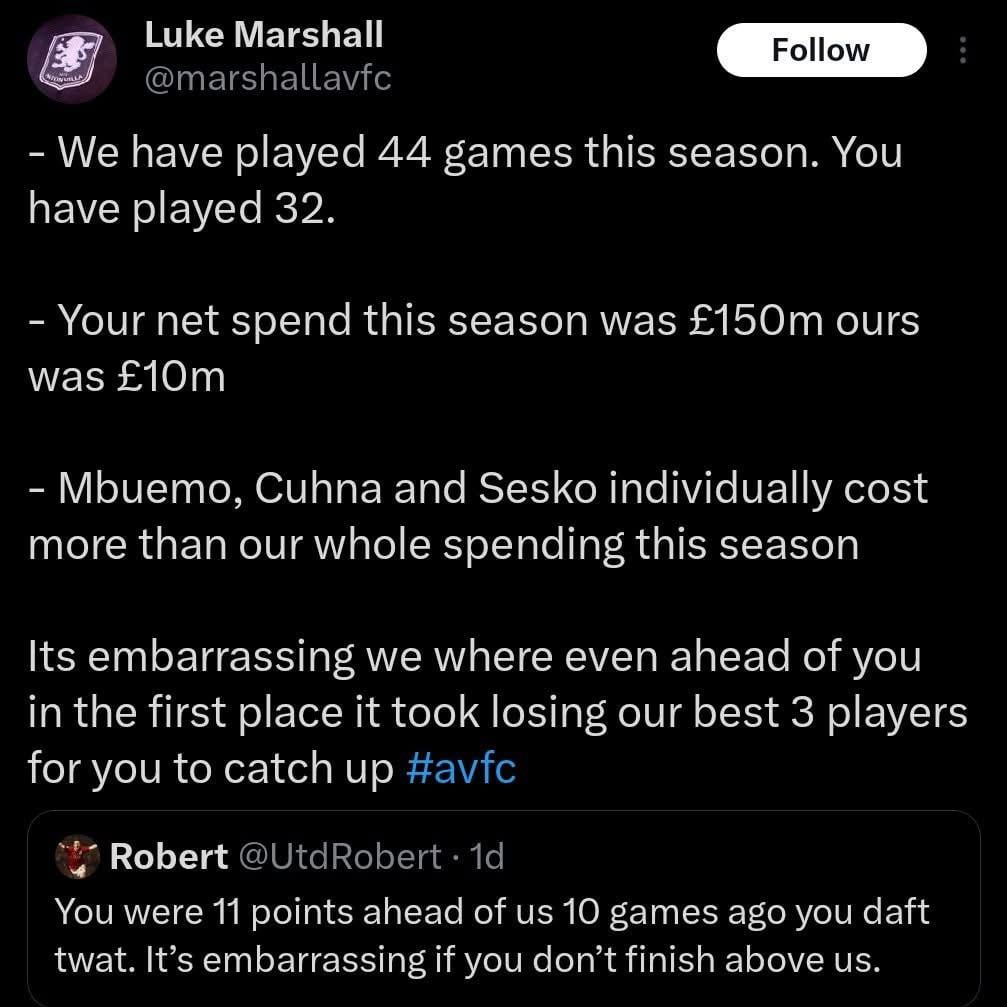
Task: Open Luke Marshall display name link
Action: (x=263, y=35)
